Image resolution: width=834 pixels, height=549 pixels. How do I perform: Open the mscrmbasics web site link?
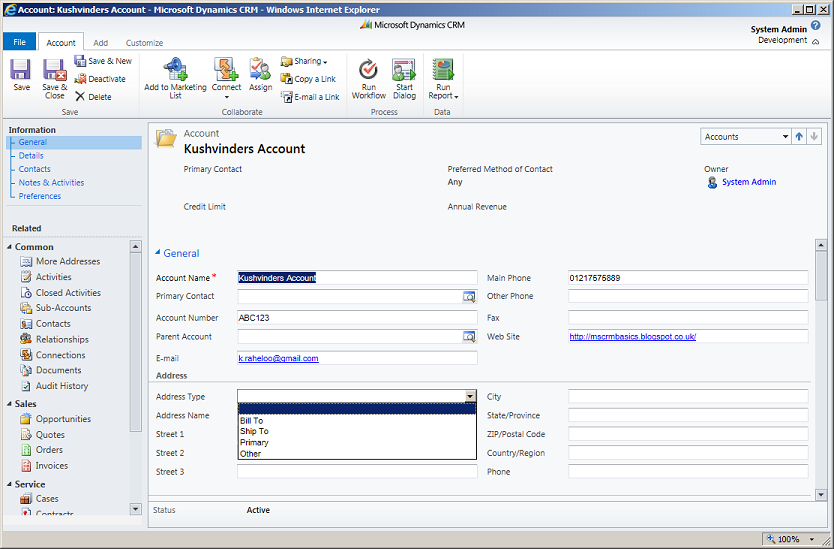[x=632, y=337]
